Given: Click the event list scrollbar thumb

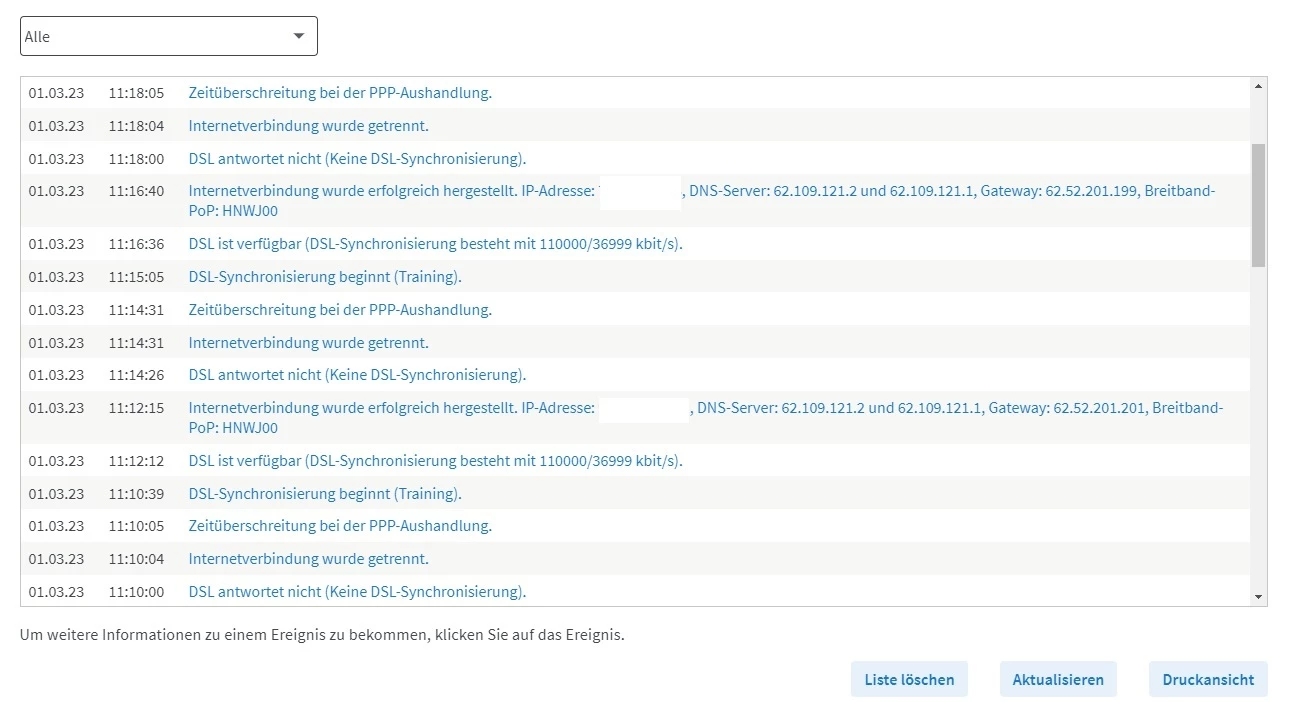Looking at the screenshot, I should (1258, 204).
